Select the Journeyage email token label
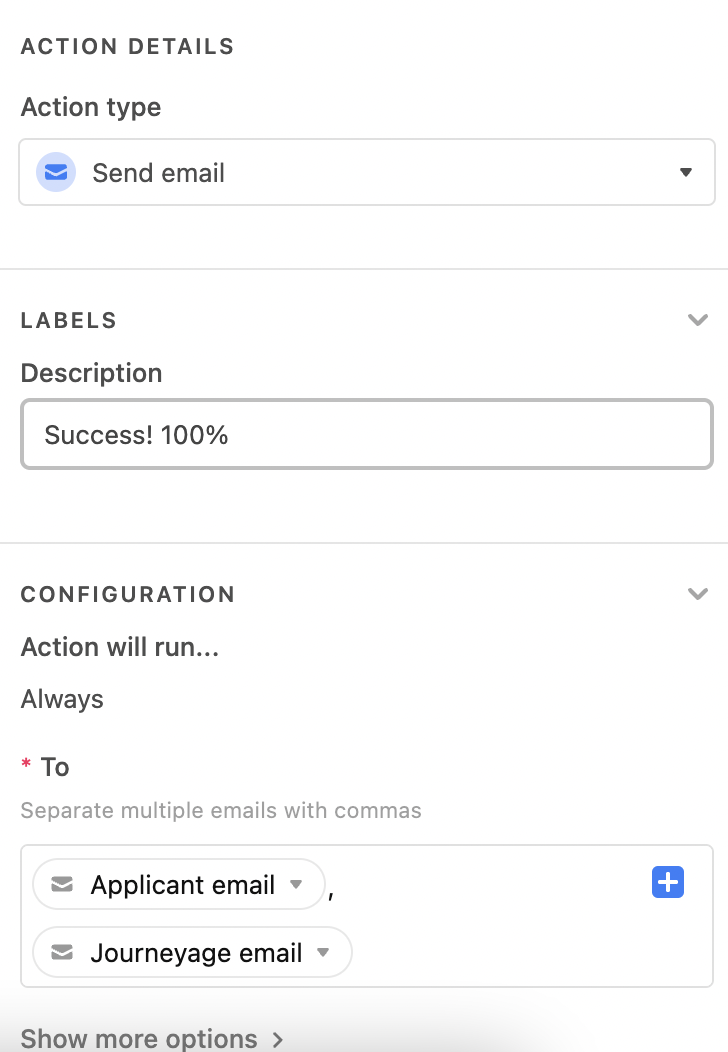This screenshot has height=1052, width=728. (196, 953)
